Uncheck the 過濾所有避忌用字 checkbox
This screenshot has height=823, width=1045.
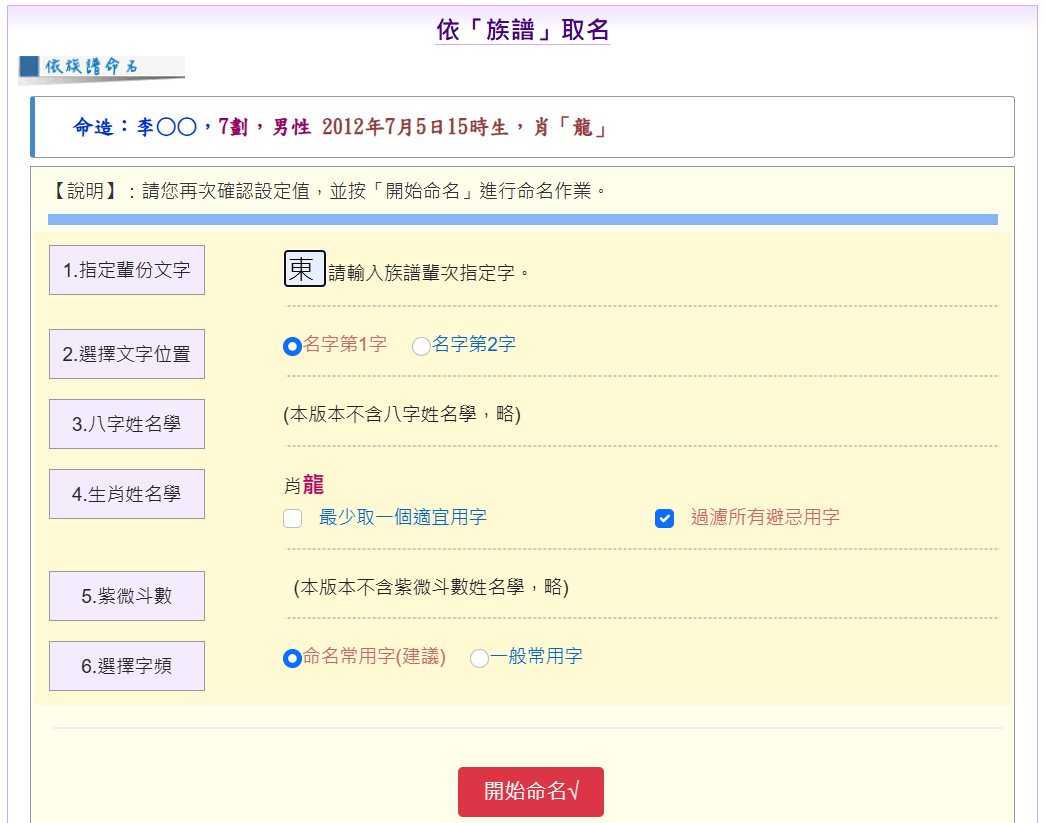pos(664,518)
